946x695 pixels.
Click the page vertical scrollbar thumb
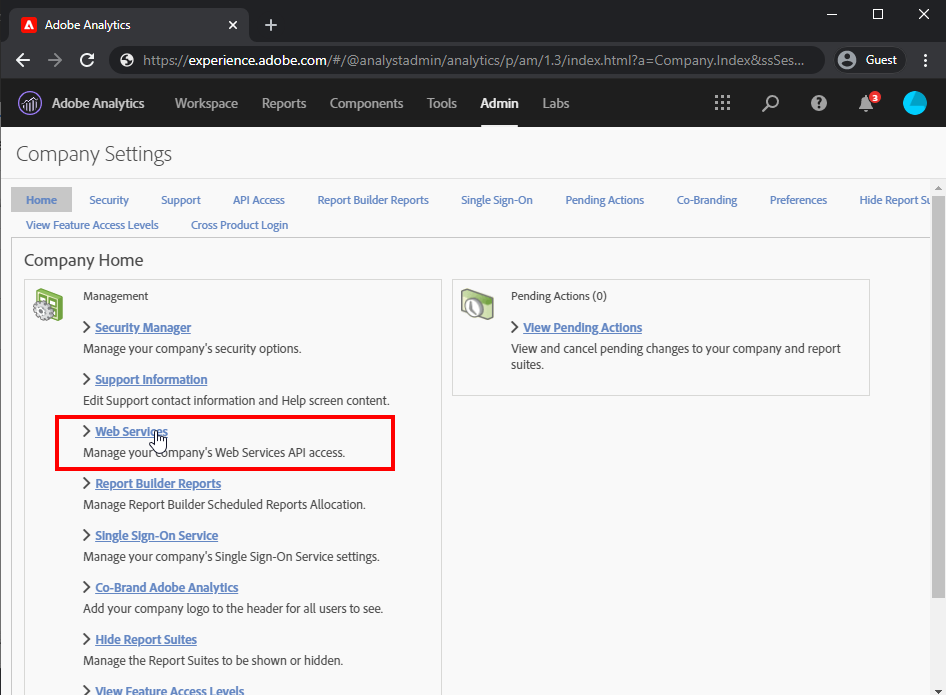938,396
